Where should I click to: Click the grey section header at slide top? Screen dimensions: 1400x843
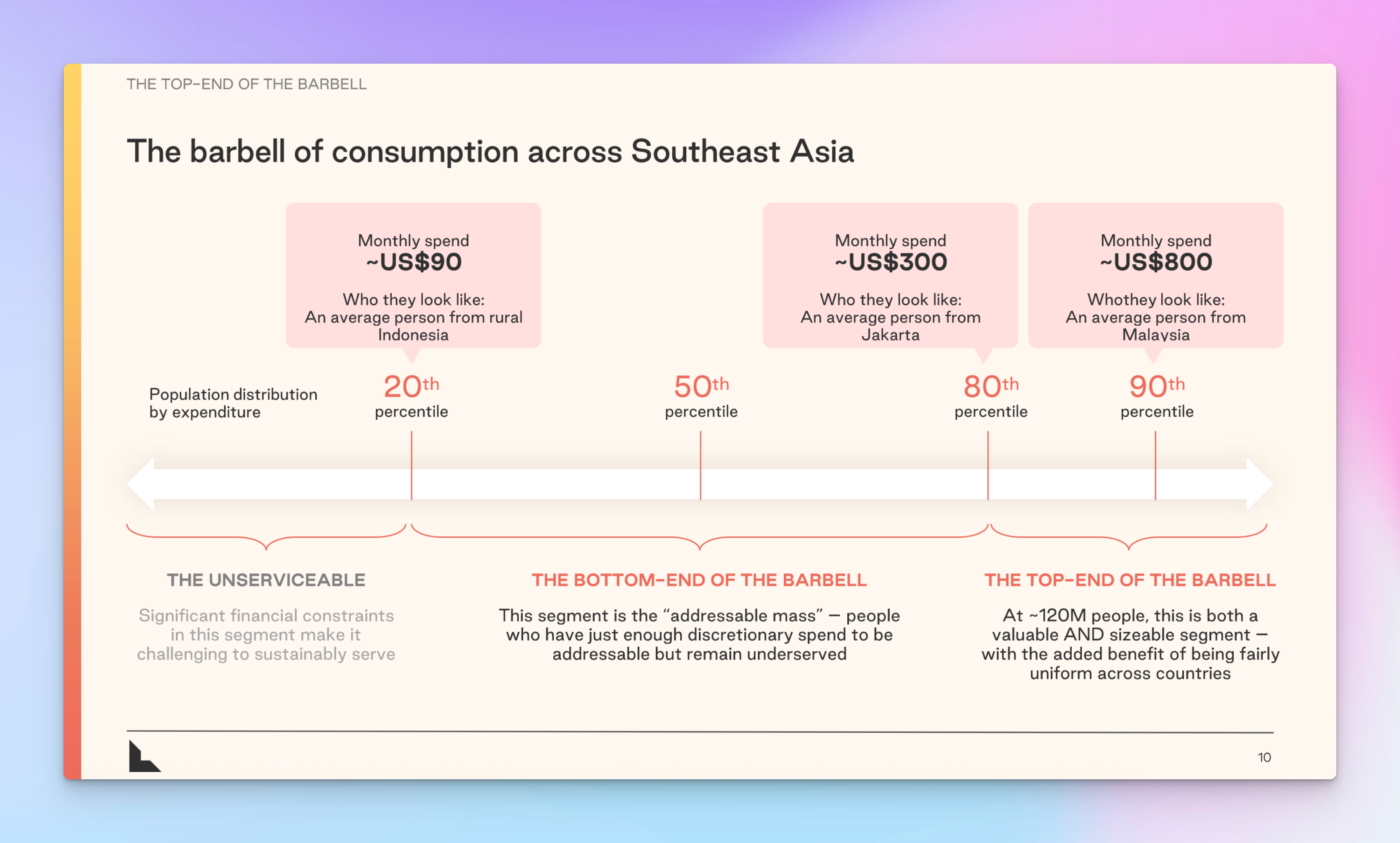(x=246, y=84)
